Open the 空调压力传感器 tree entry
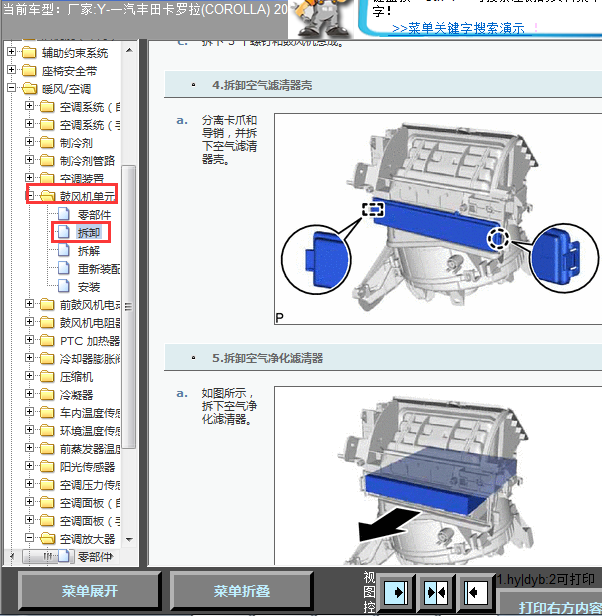The image size is (602, 616). [90, 485]
